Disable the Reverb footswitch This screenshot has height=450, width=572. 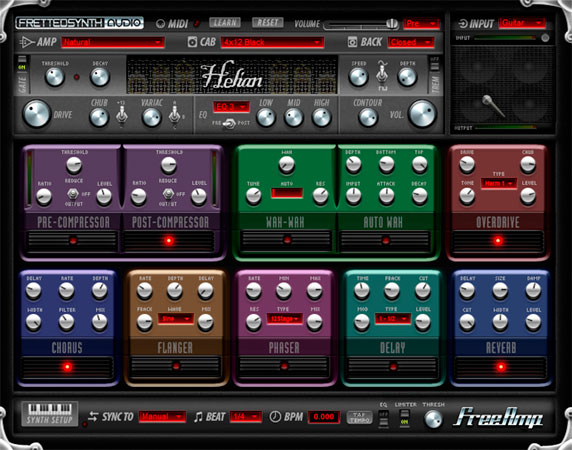pyautogui.click(x=501, y=367)
